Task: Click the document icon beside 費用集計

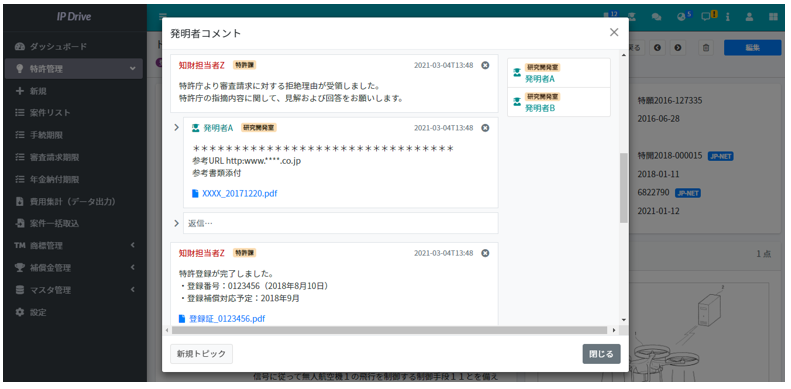Action: pos(20,202)
